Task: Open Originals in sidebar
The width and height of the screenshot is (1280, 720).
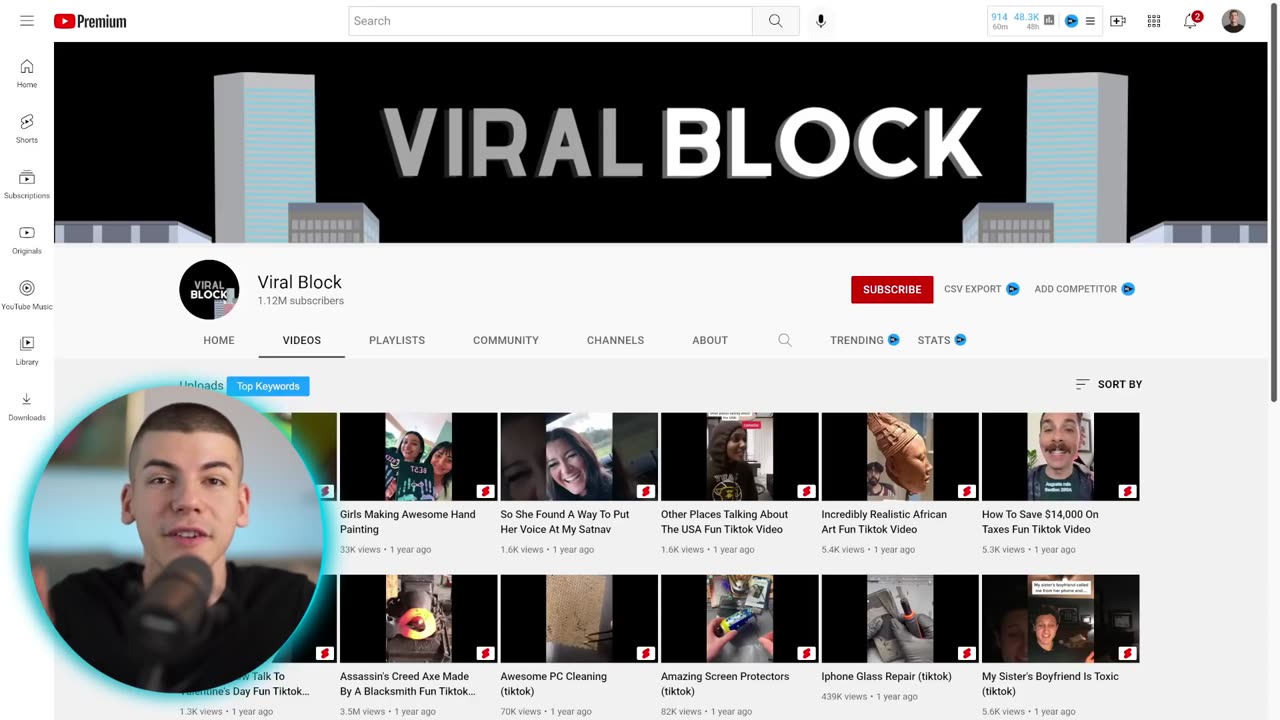Action: [x=27, y=239]
